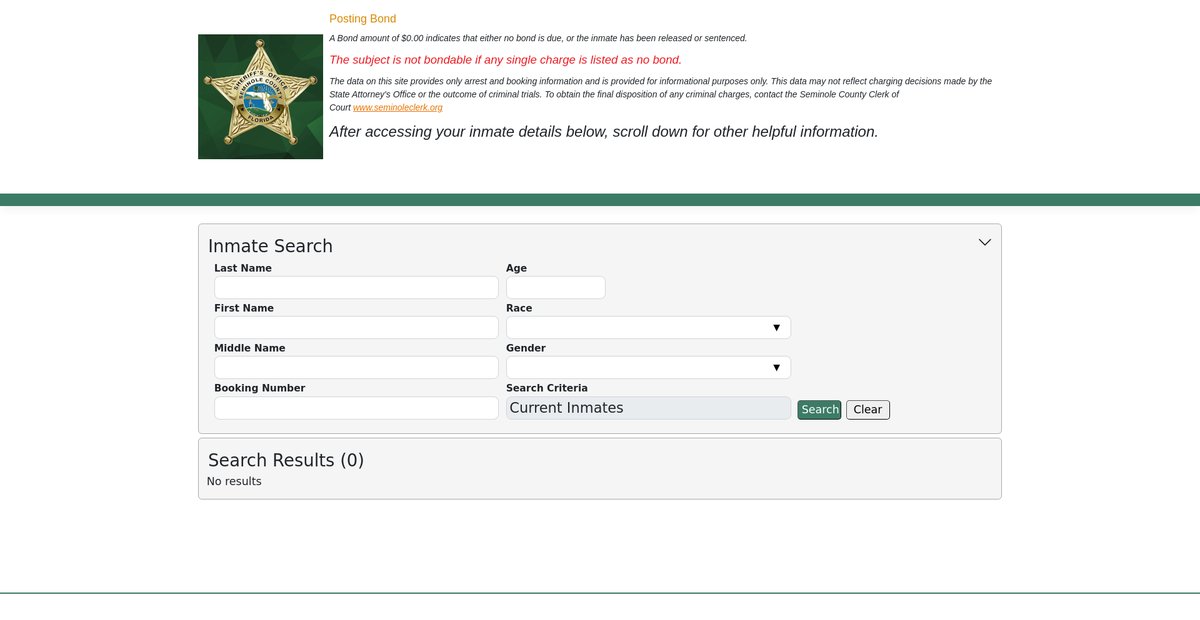Open the Gender dropdown
Viewport: 1200px width, 620px height.
pyautogui.click(x=648, y=368)
